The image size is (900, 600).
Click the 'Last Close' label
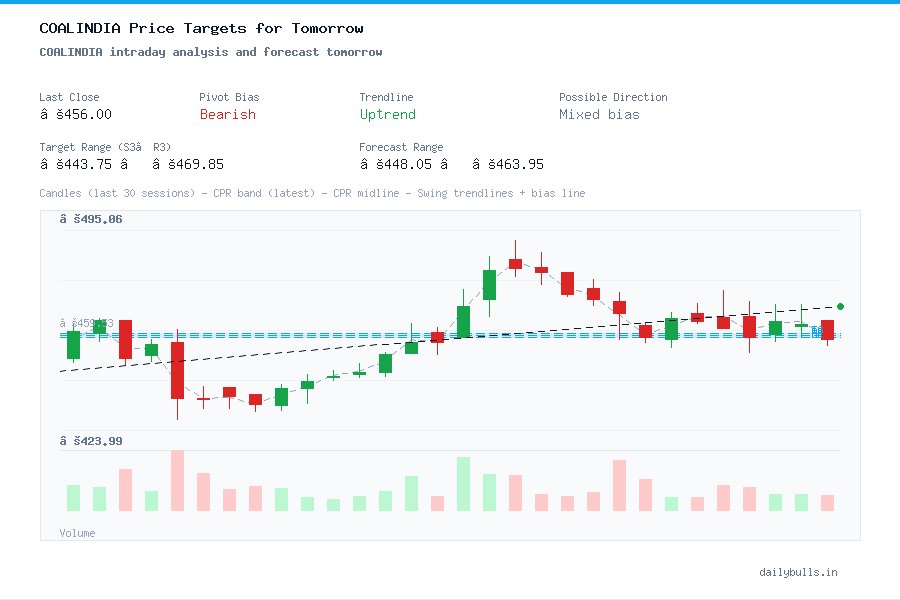pyautogui.click(x=69, y=97)
